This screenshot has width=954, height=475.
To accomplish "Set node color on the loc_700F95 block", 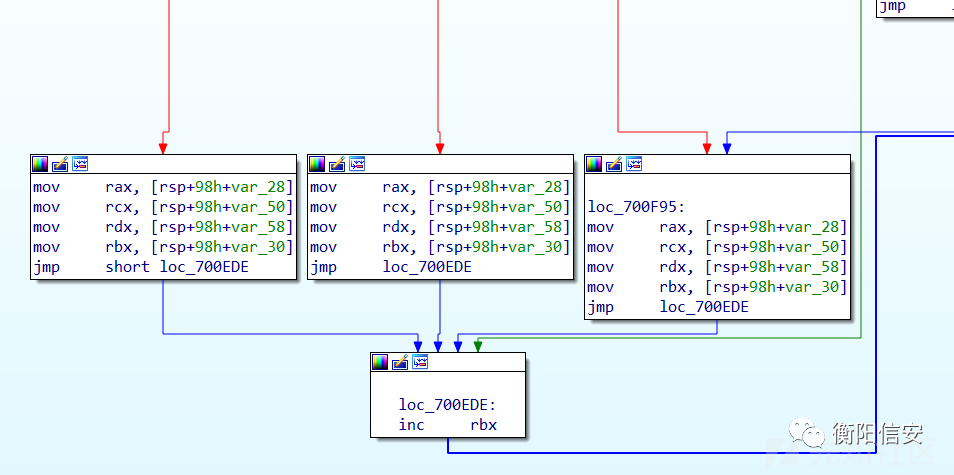I will pyautogui.click(x=594, y=164).
